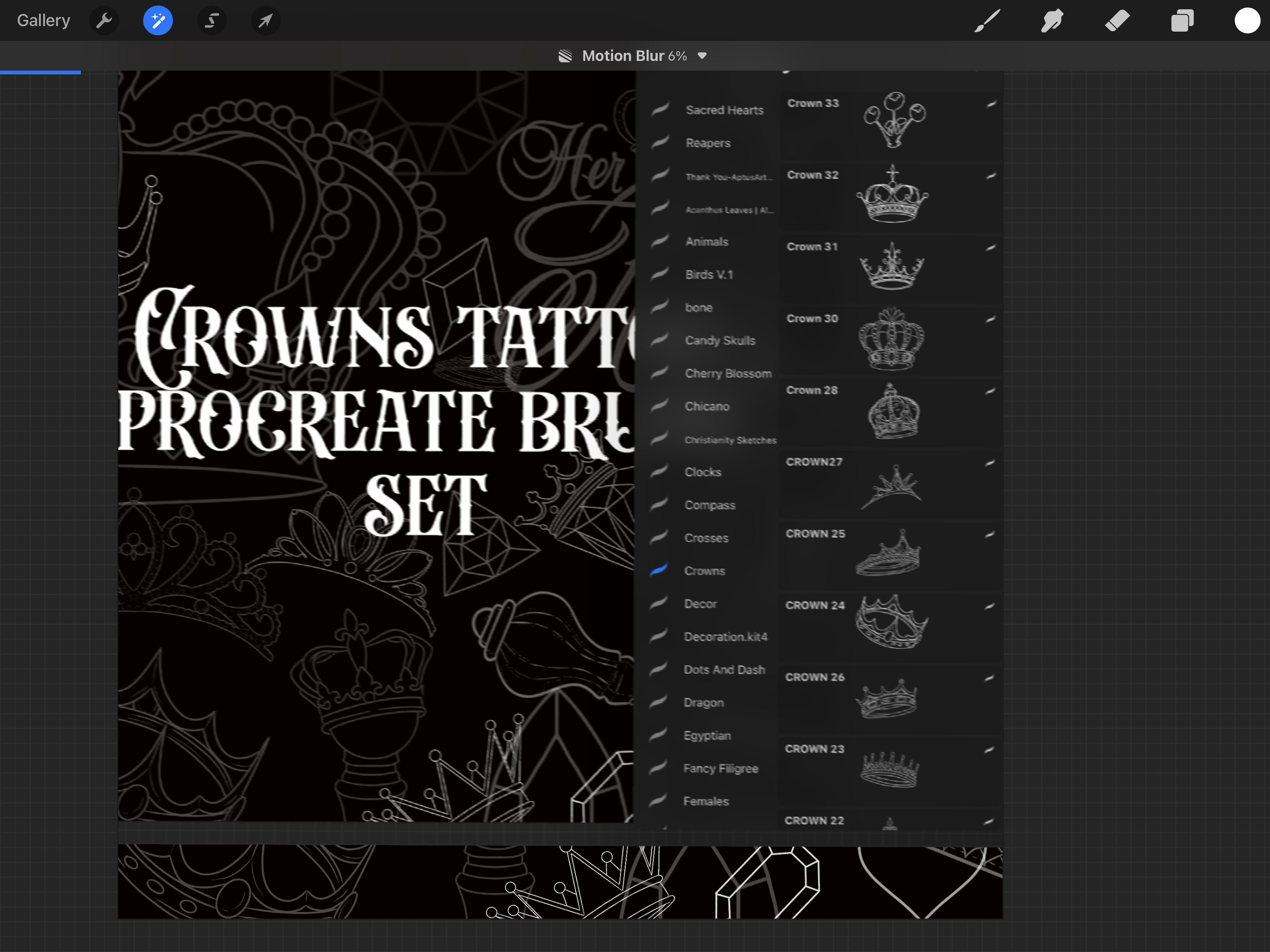
Task: Click Animals in the brush list
Action: (x=707, y=242)
